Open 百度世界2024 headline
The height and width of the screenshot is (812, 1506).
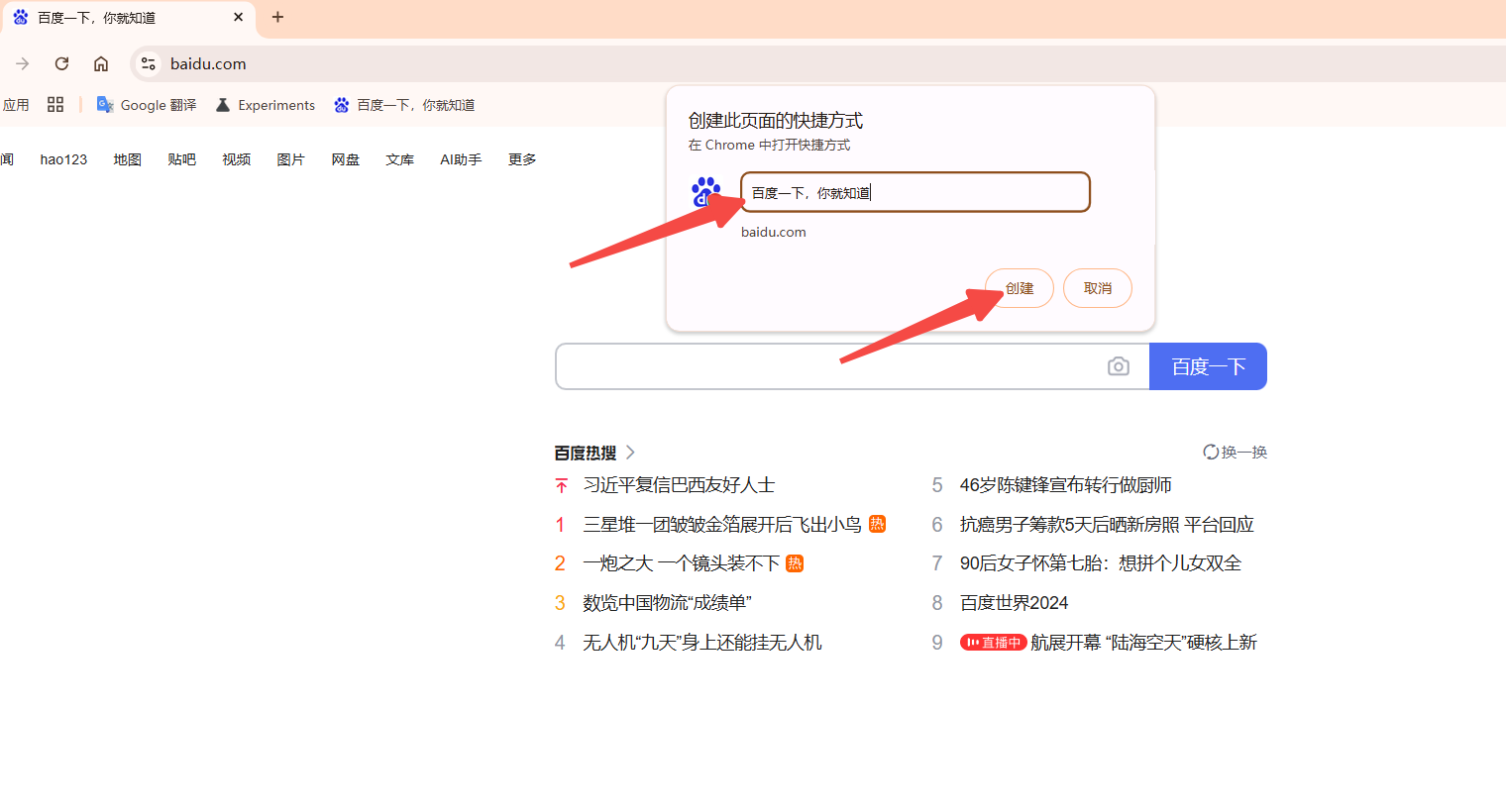pos(1015,603)
